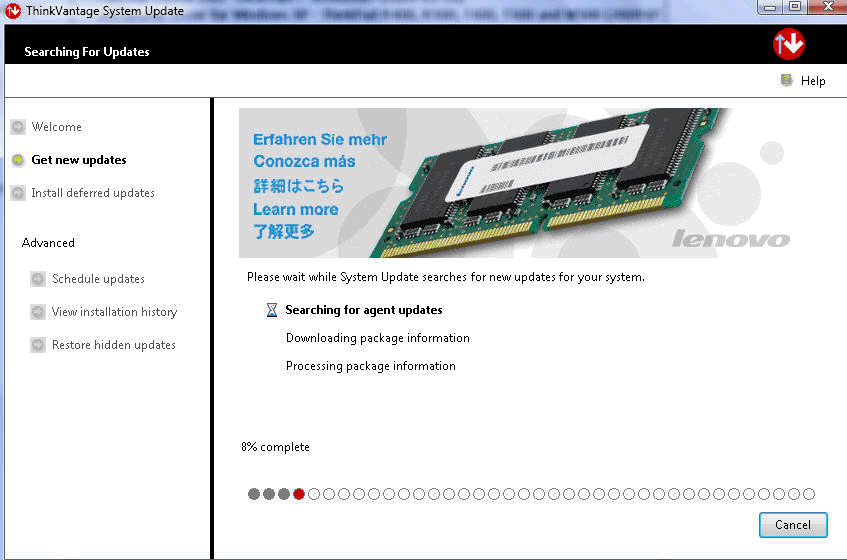Click the 8% complete status text
Viewport: 847px width, 560px height.
point(275,447)
